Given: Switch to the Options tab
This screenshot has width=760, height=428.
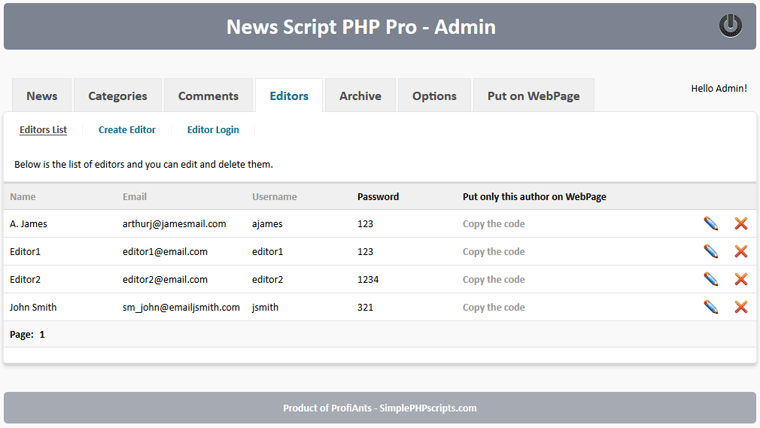Looking at the screenshot, I should [x=434, y=95].
